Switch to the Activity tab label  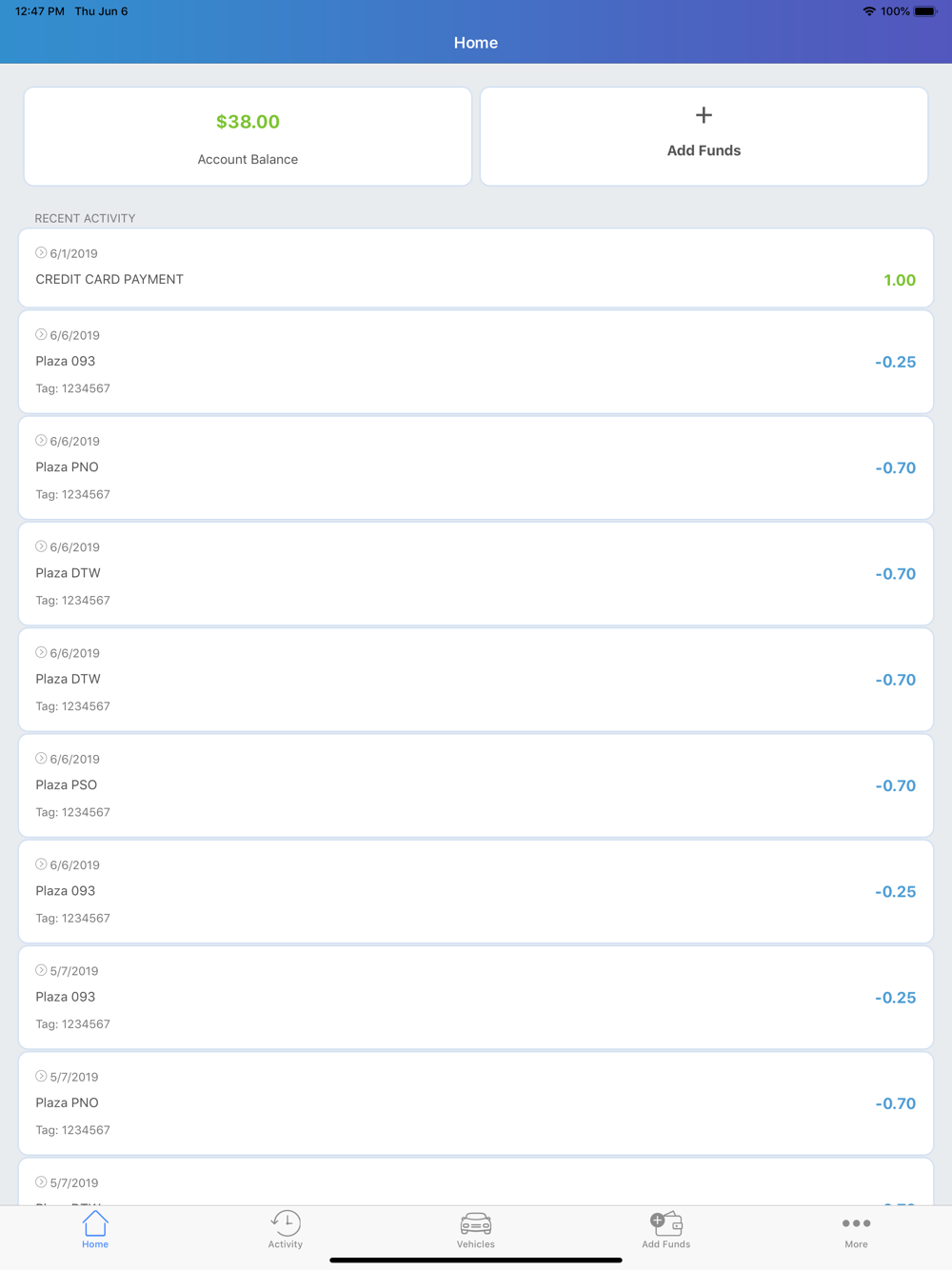tap(286, 1244)
